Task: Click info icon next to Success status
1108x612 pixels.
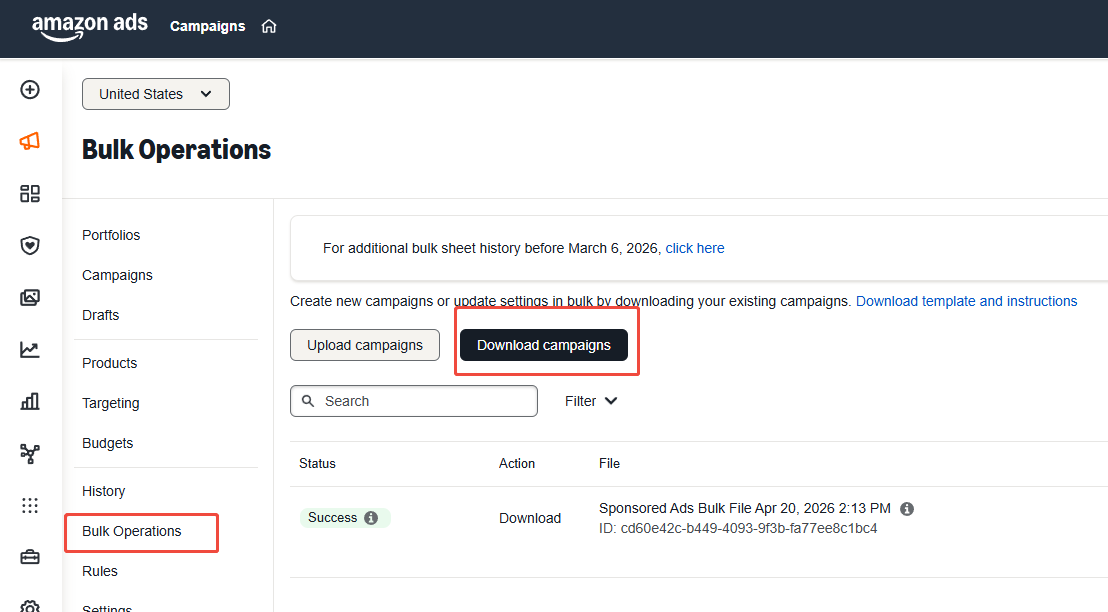Action: tap(371, 518)
